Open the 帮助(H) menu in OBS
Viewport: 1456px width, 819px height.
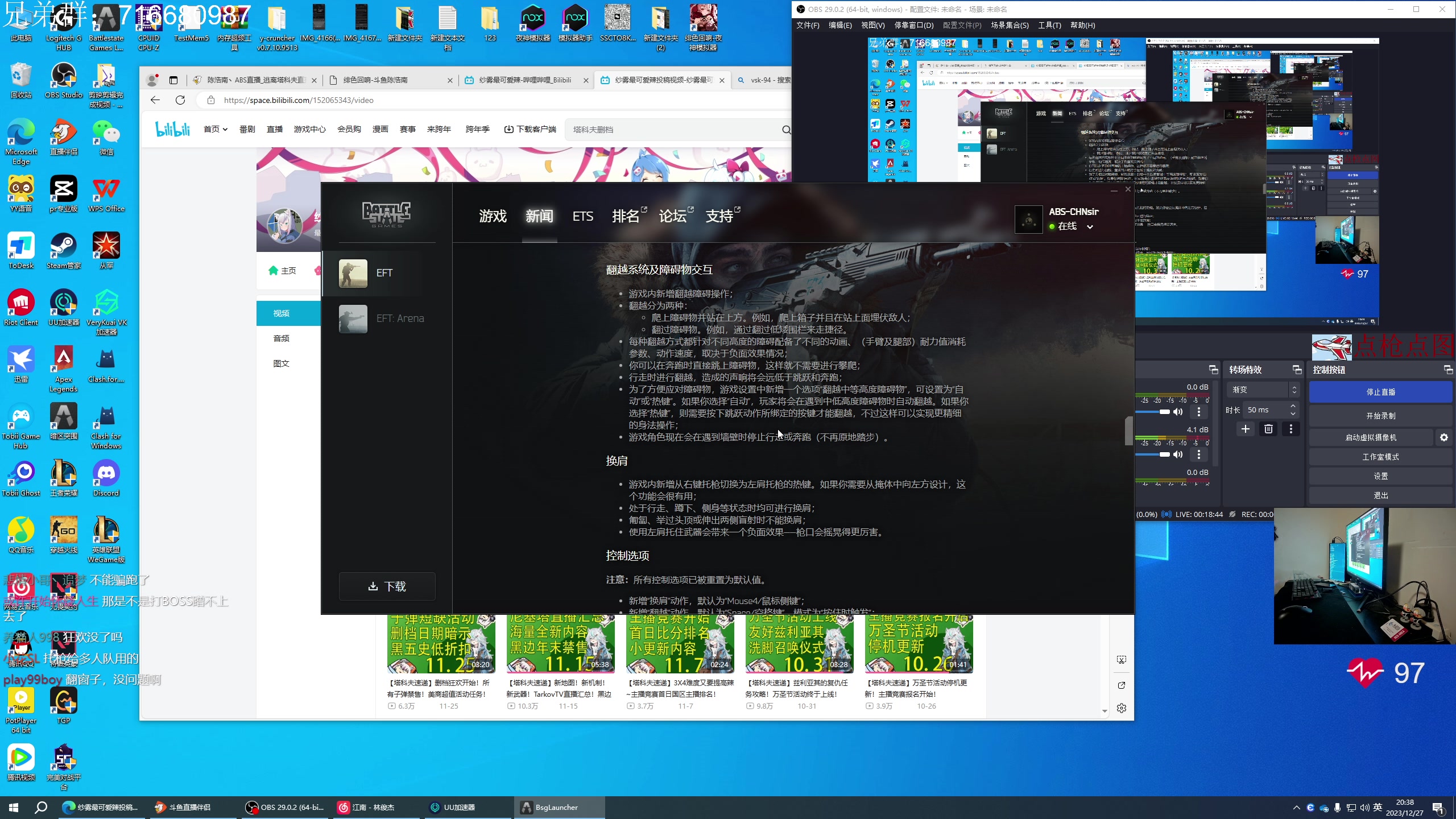[1082, 25]
